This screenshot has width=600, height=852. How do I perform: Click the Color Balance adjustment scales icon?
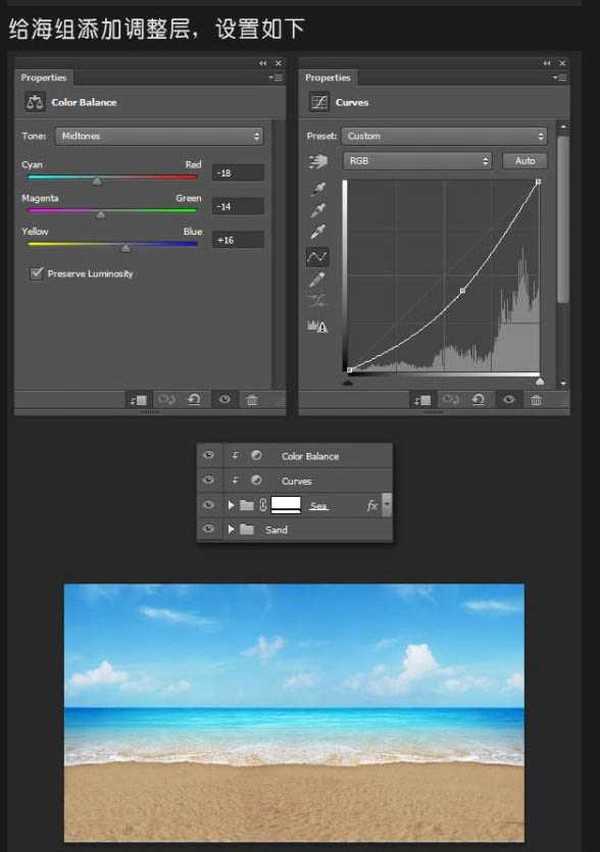click(x=35, y=102)
